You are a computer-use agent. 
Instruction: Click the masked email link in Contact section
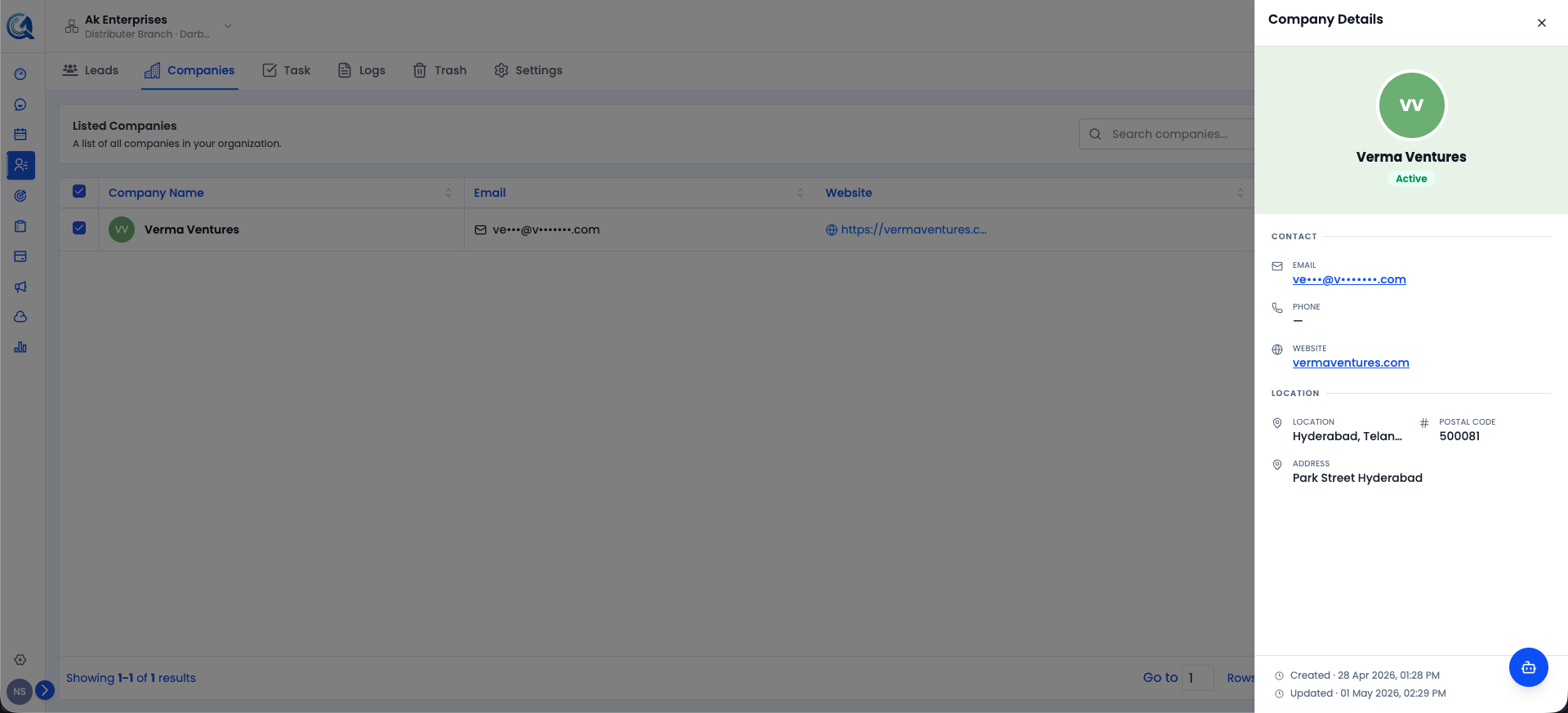point(1349,279)
